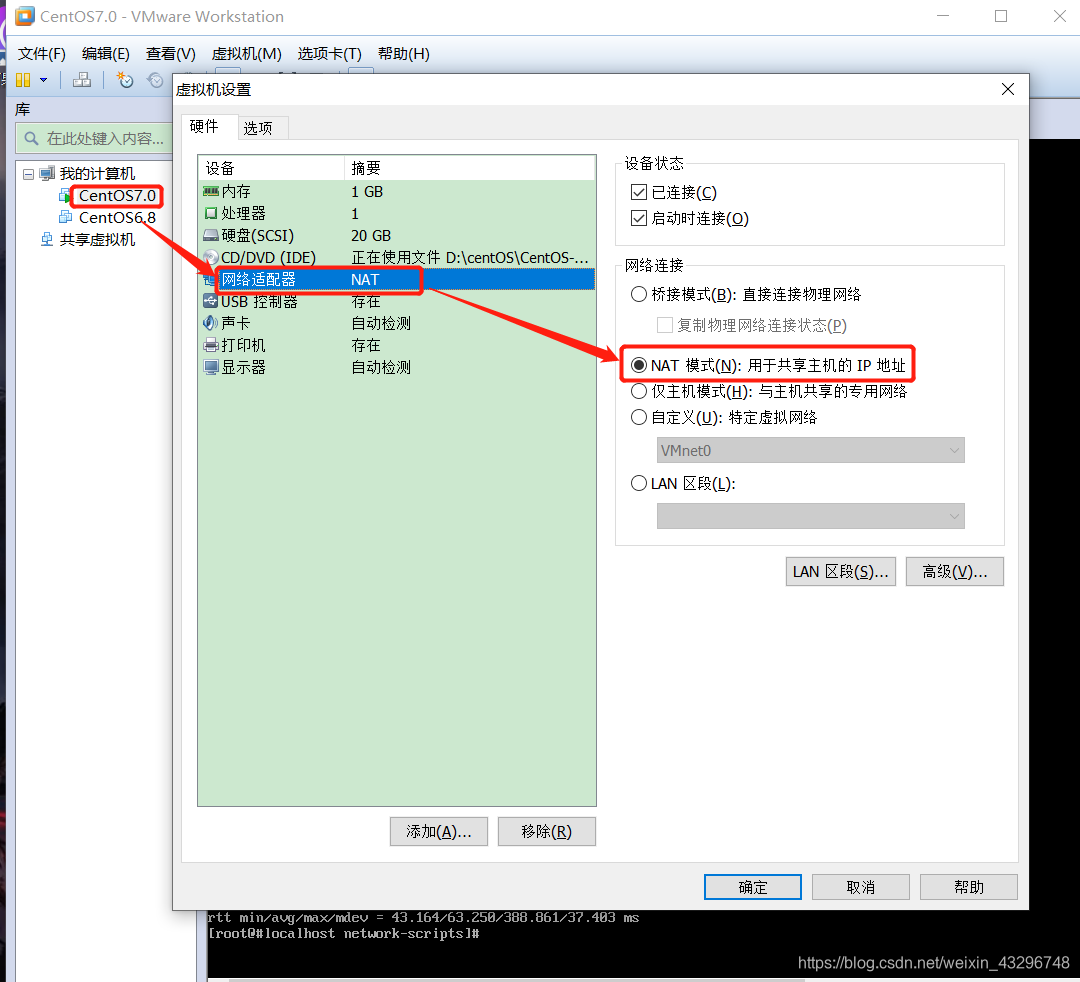Click the 声卡 sound card icon
This screenshot has height=982, width=1080.
coord(211,323)
